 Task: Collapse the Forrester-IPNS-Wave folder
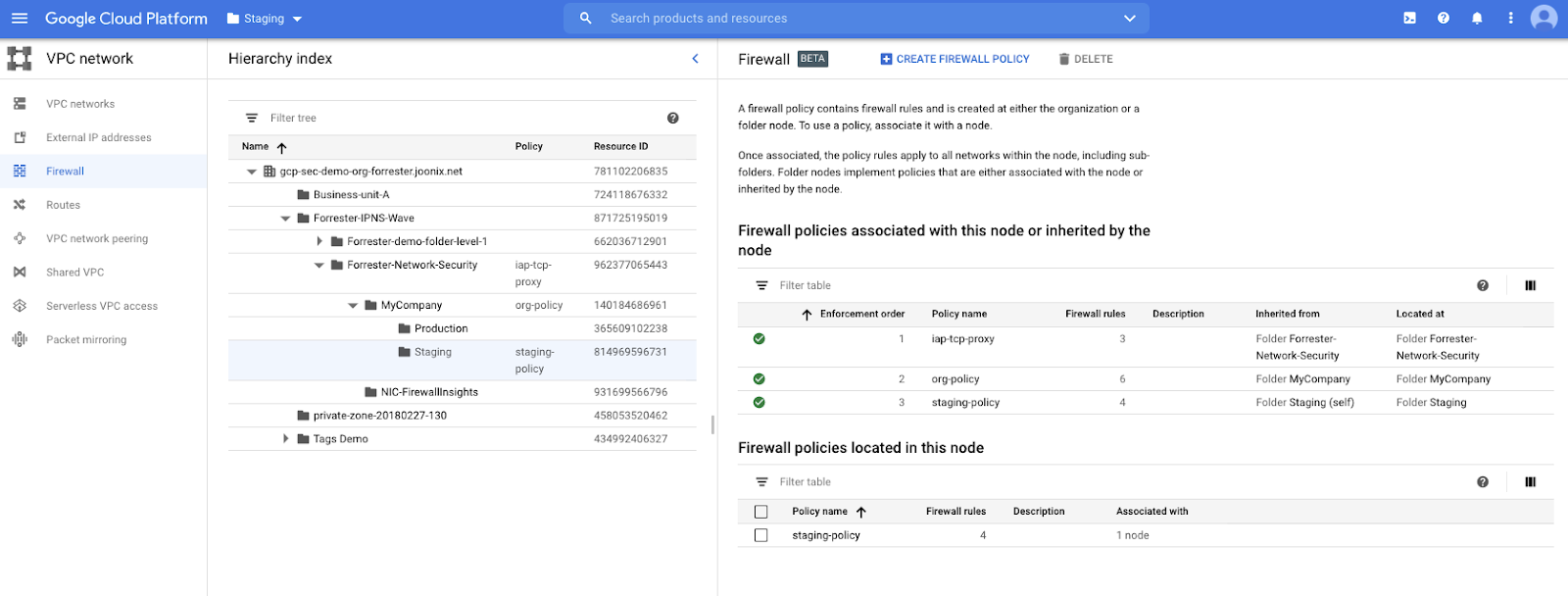point(286,219)
